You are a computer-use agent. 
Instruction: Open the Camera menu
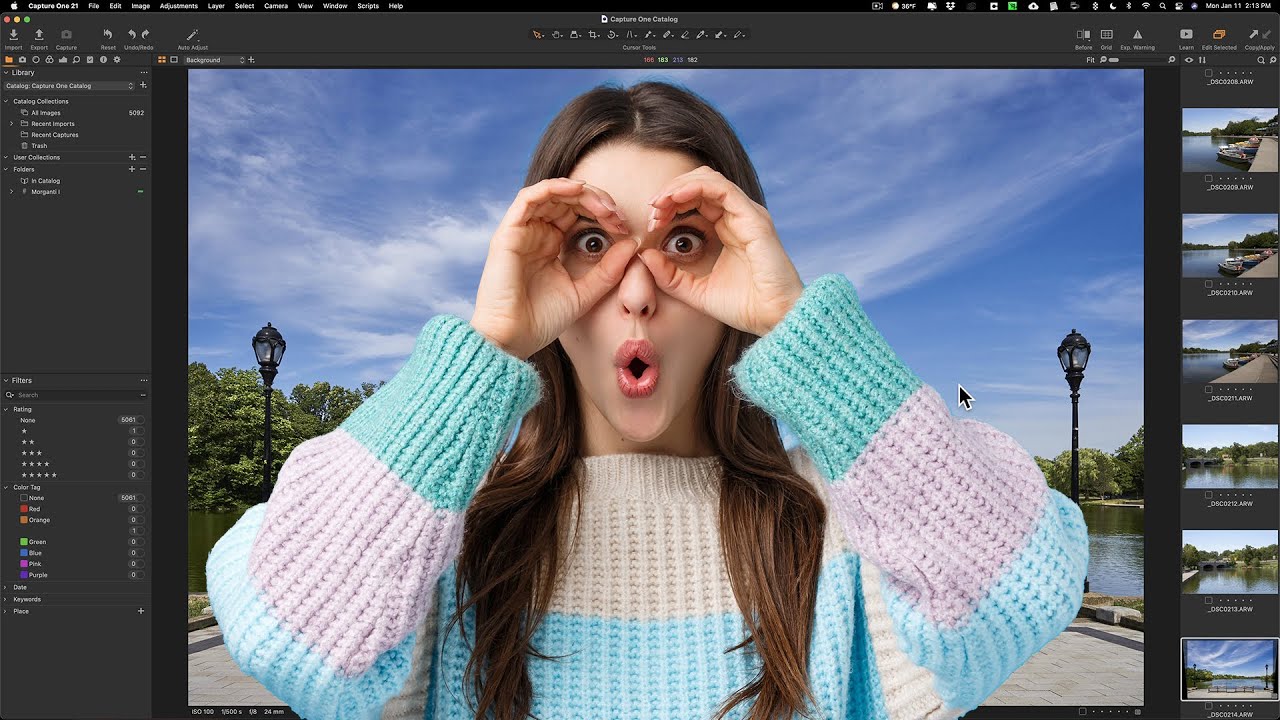pyautogui.click(x=276, y=6)
